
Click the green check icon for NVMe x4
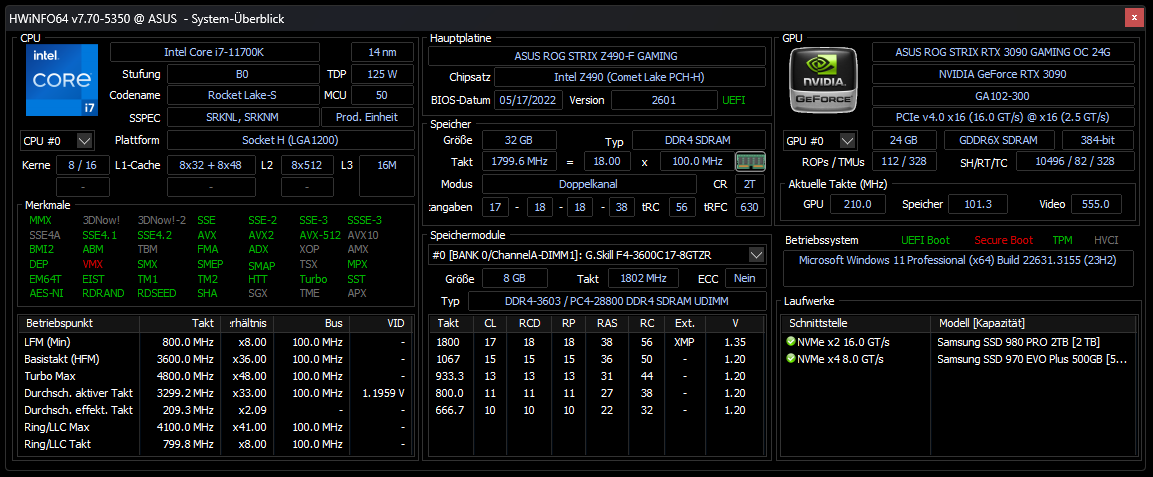(790, 359)
